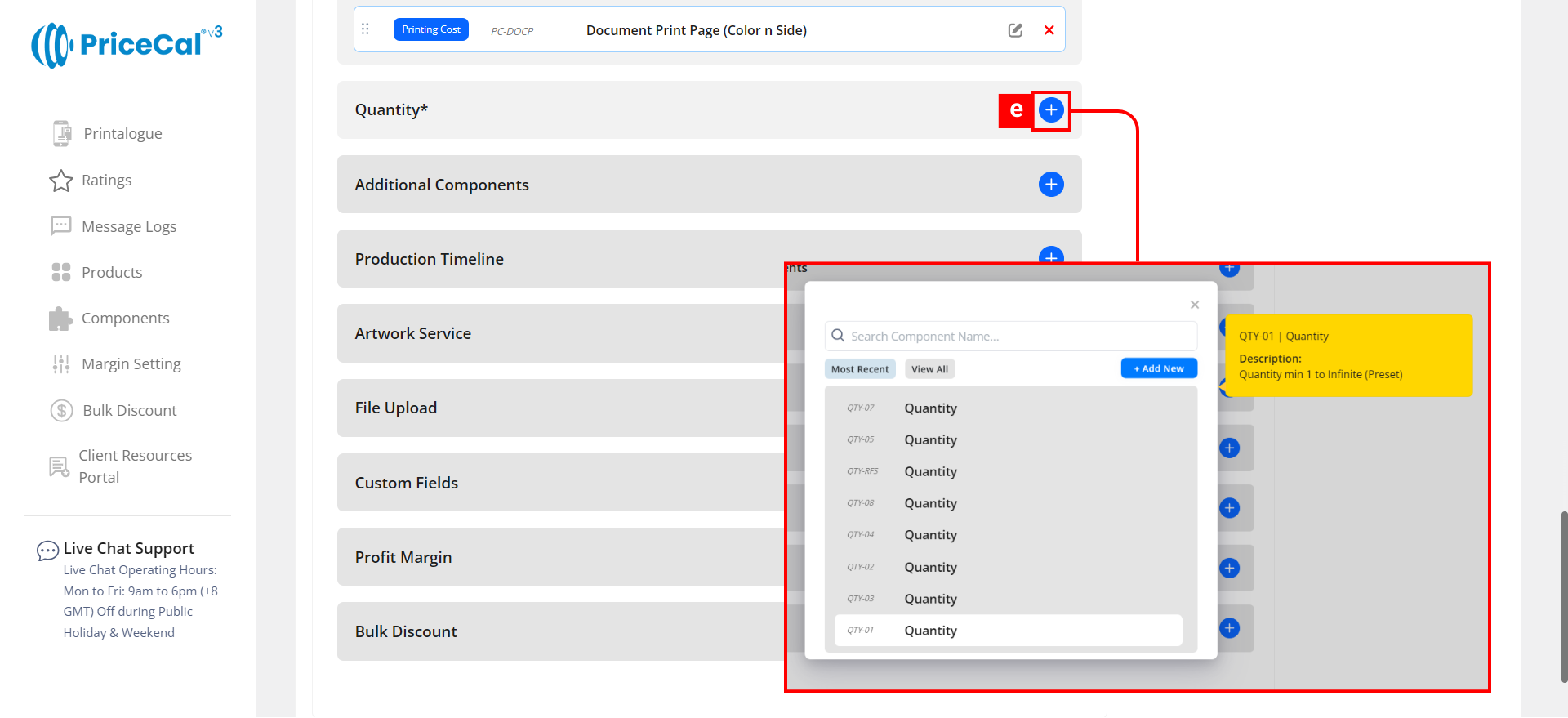The width and height of the screenshot is (1568, 718).
Task: Switch to View All tab
Action: [x=929, y=369]
